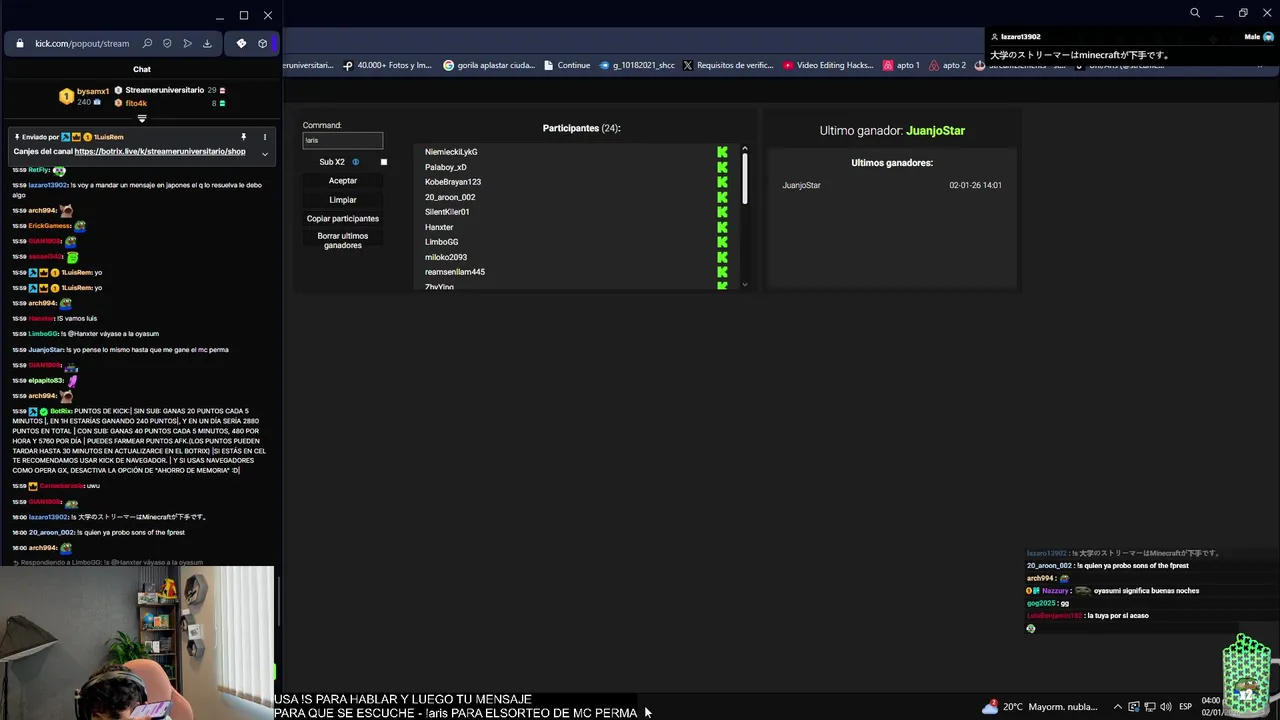
Task: Click the weather widget on the taskbar
Action: 1039,706
